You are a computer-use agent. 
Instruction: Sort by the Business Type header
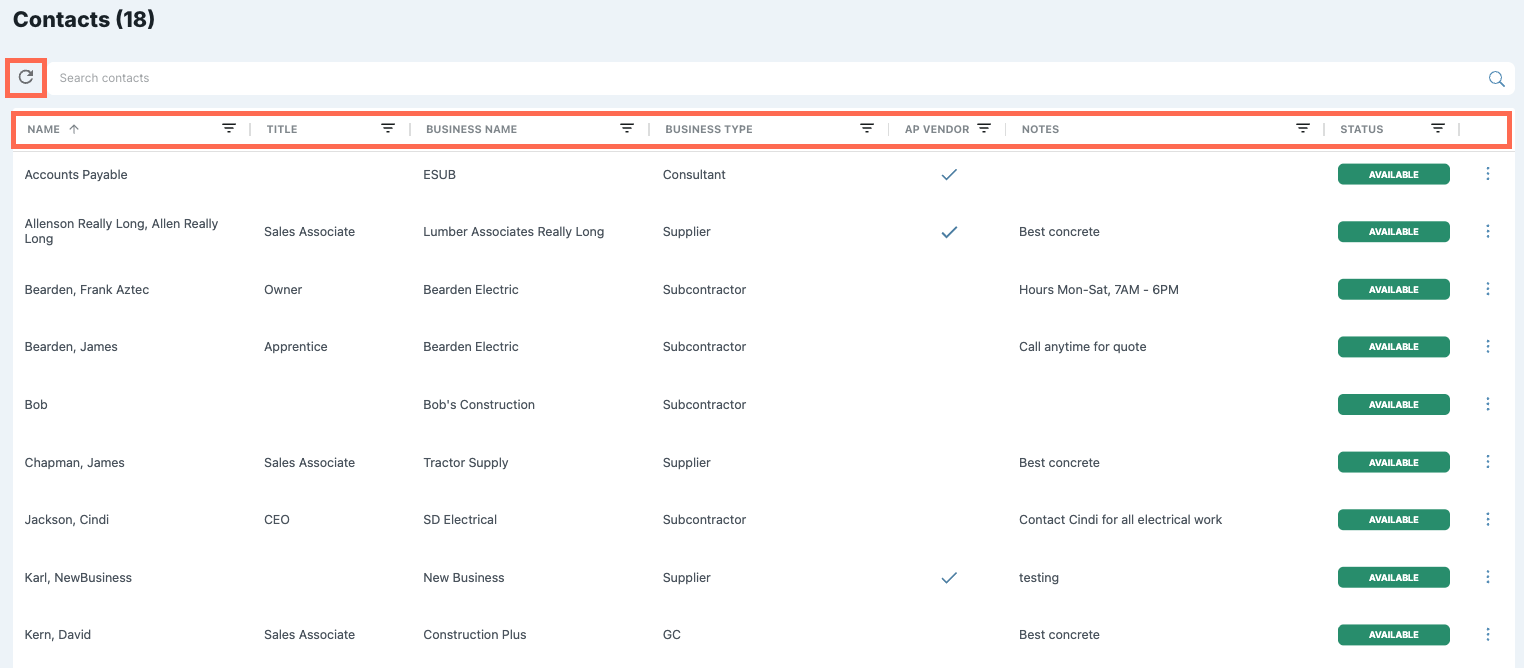click(x=709, y=129)
